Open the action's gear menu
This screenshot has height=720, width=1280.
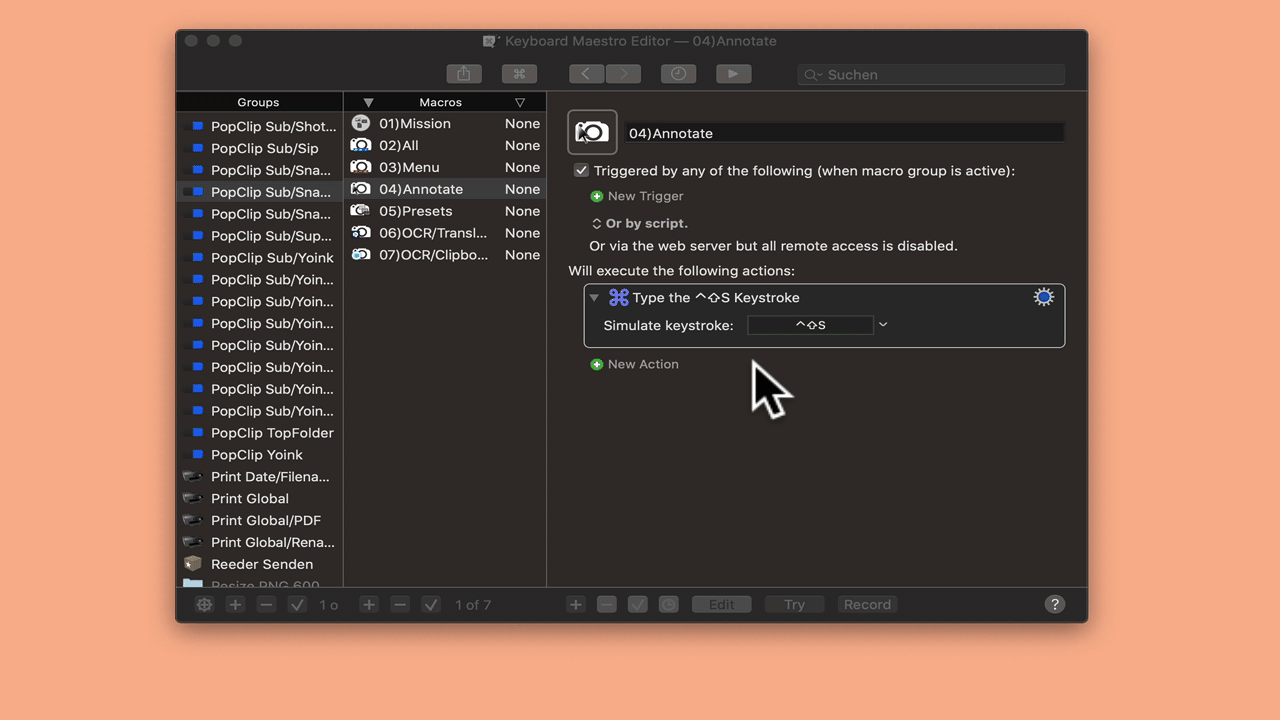pyautogui.click(x=1044, y=297)
